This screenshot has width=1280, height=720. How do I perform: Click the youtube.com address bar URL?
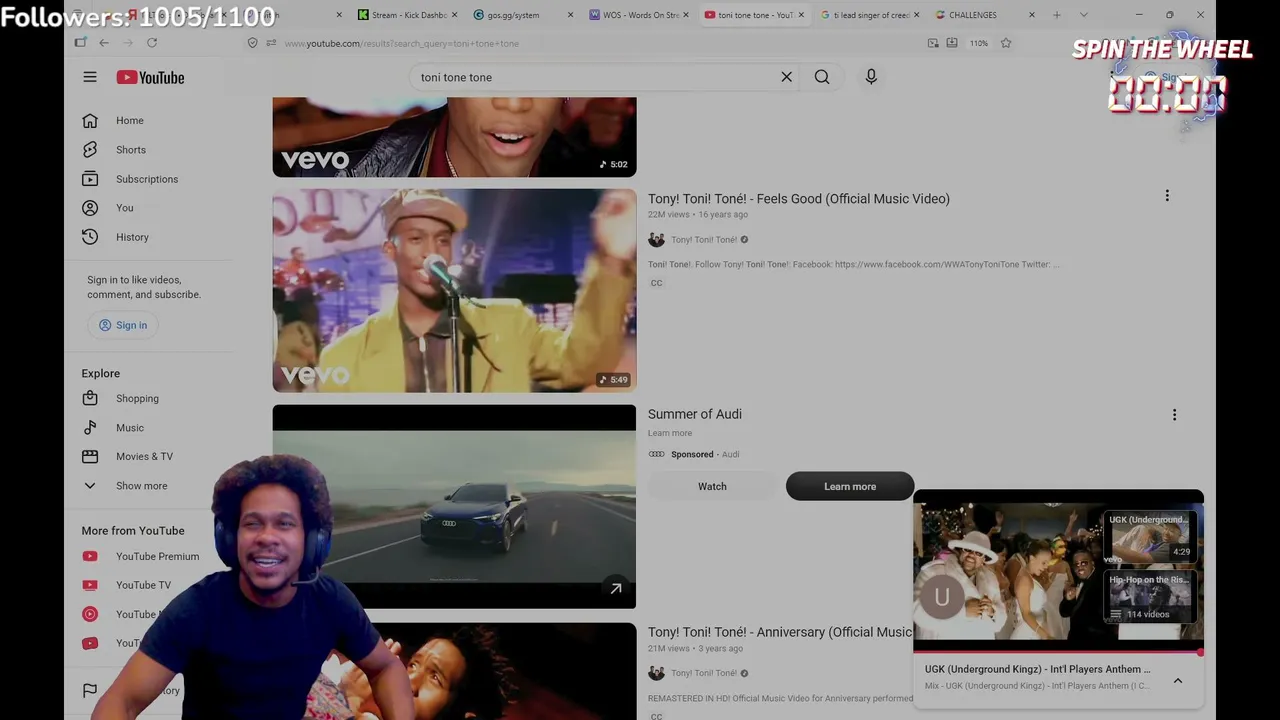(402, 43)
